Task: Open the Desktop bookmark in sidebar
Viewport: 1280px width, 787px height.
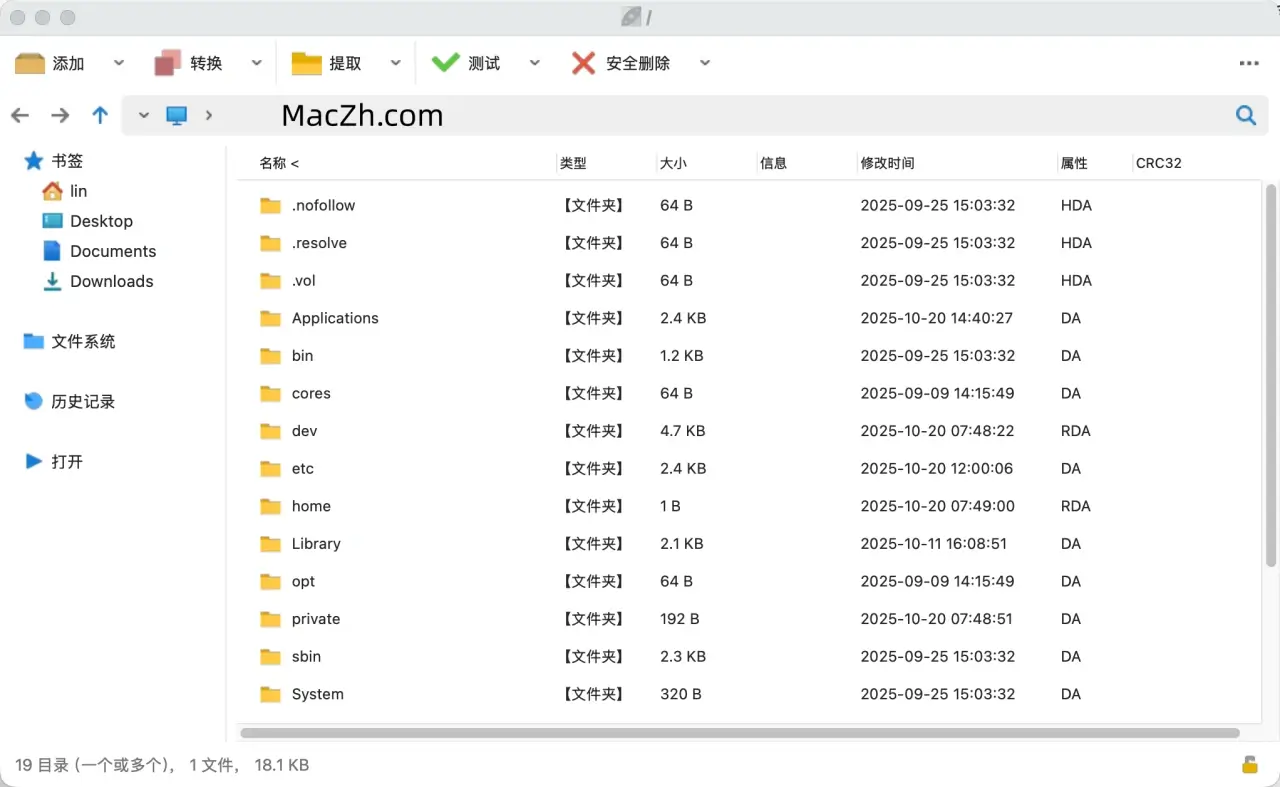Action: (x=100, y=221)
